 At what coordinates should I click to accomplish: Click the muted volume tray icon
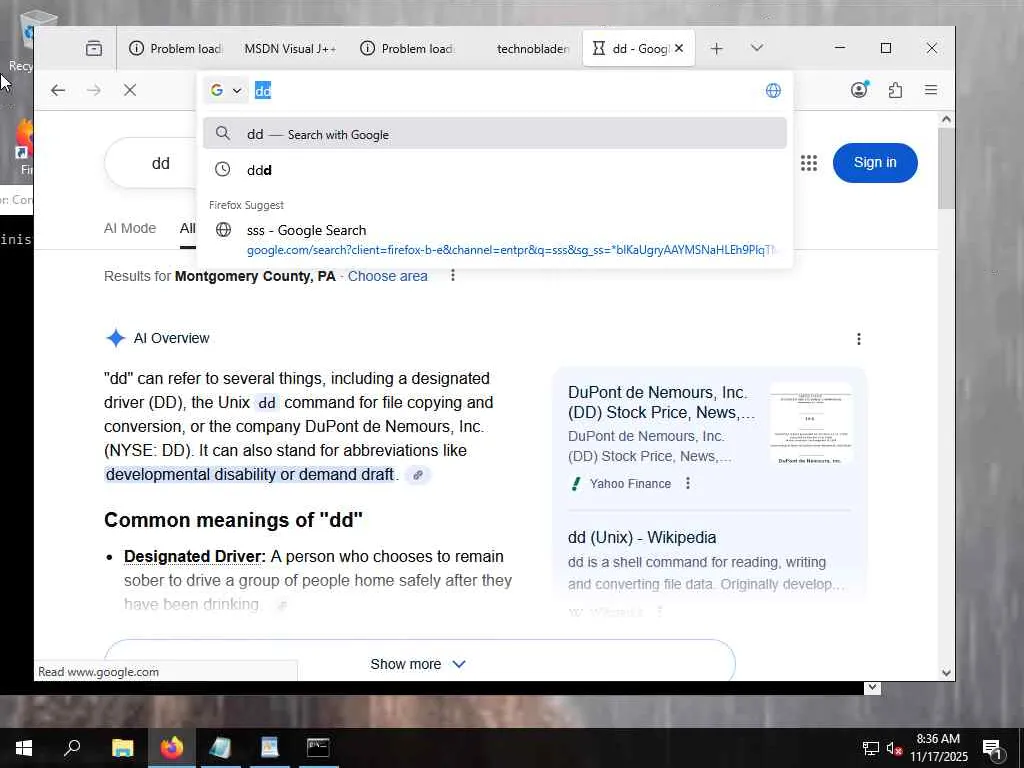[894, 748]
